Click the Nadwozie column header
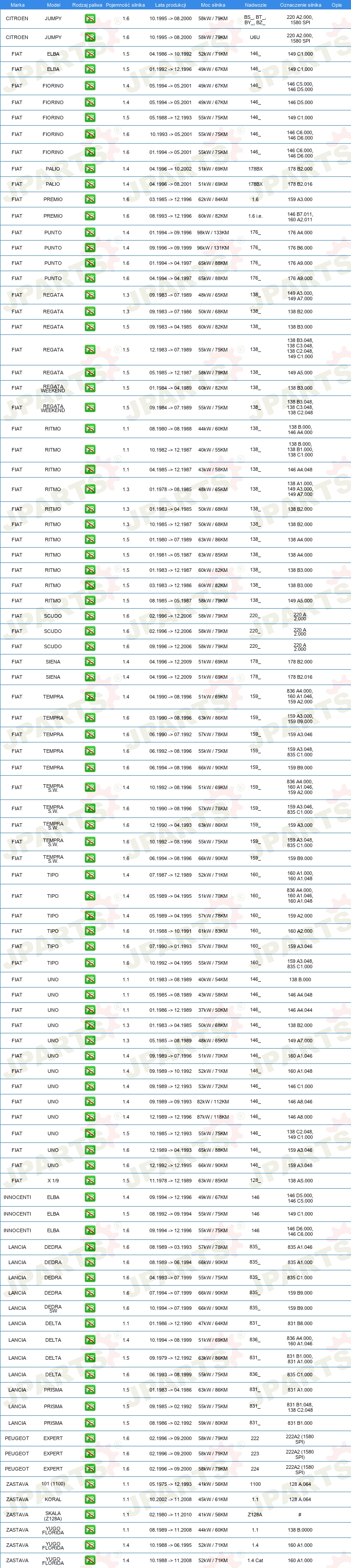The width and height of the screenshot is (351, 1568). 255,5
